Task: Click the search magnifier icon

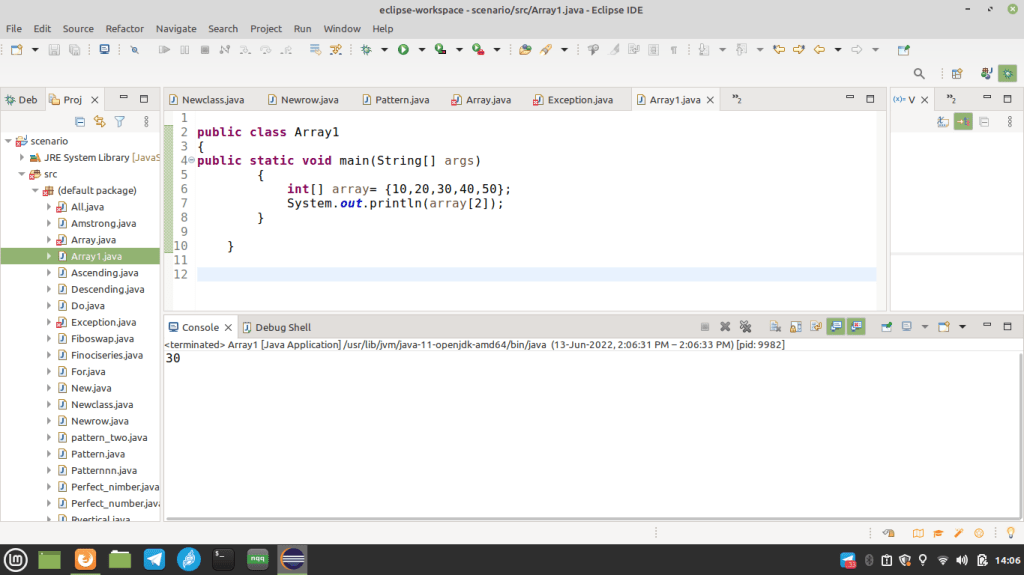Action: click(x=919, y=74)
